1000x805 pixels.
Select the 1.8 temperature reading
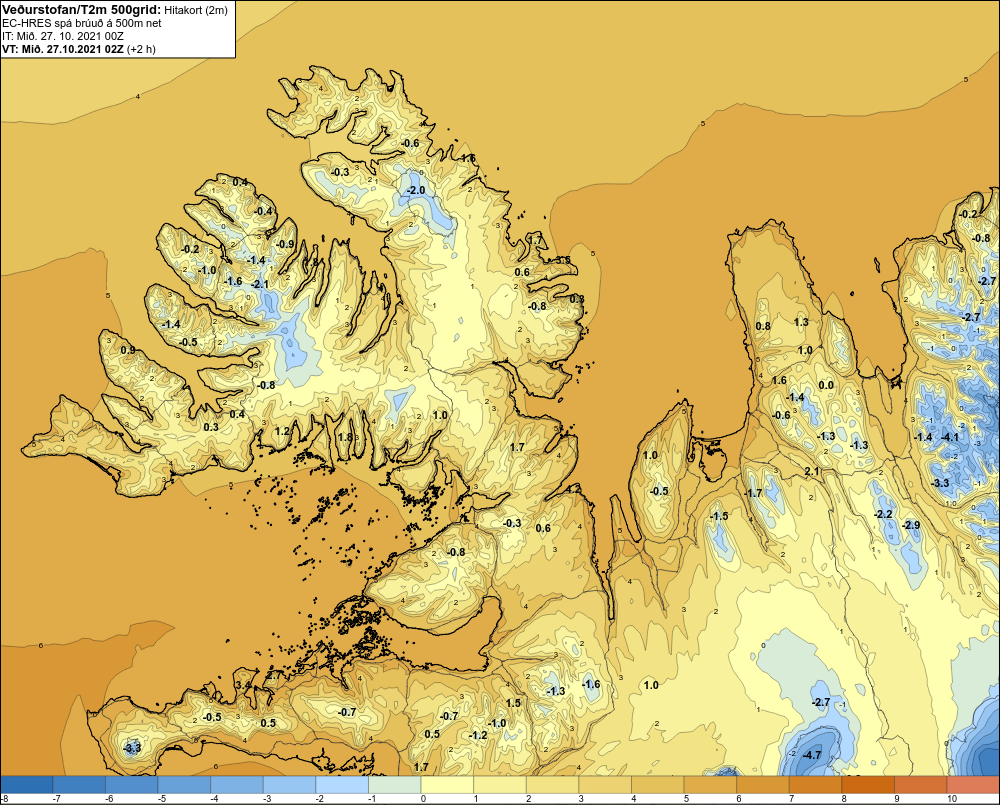345,437
